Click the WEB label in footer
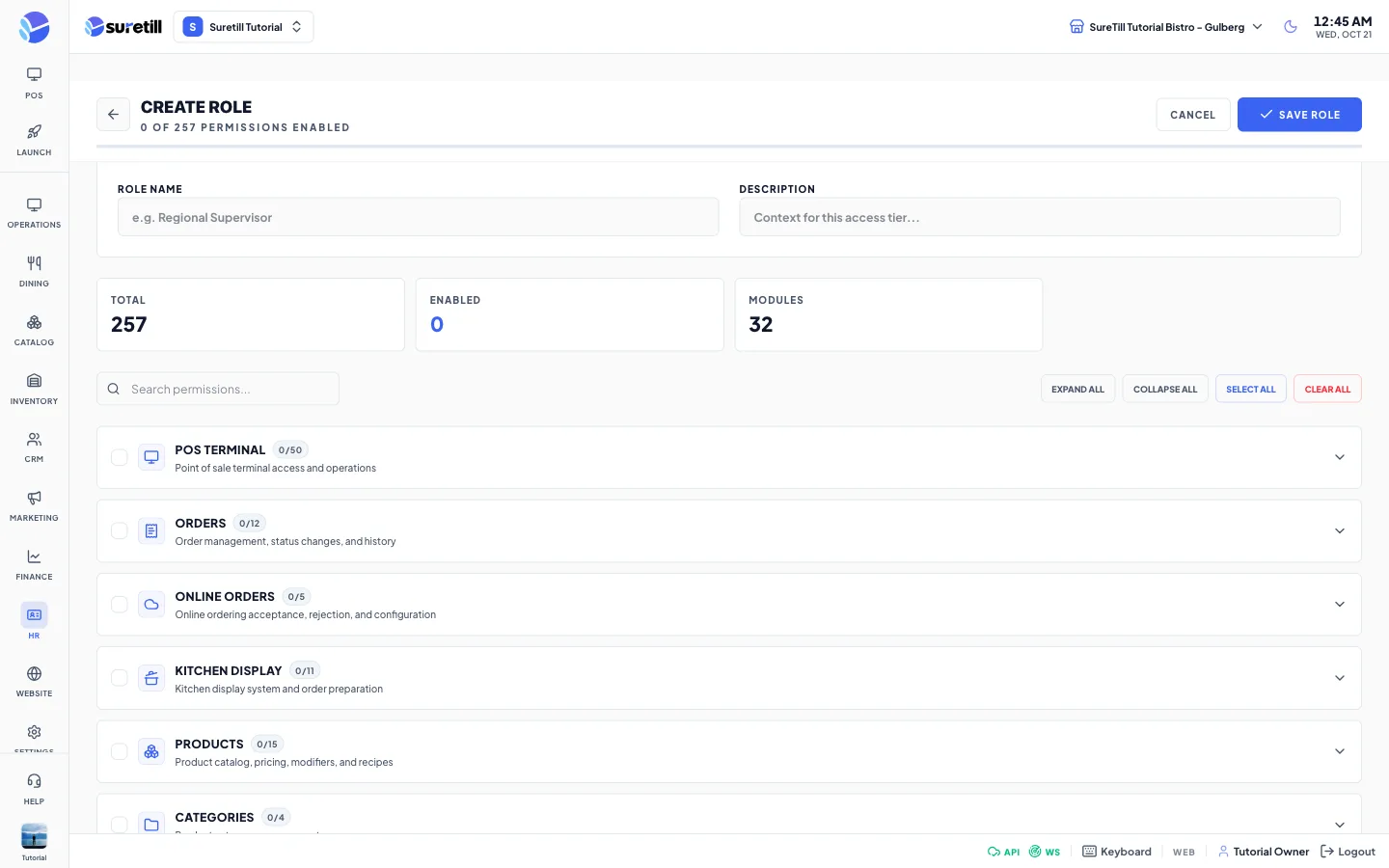This screenshot has width=1389, height=868. coord(1184,853)
